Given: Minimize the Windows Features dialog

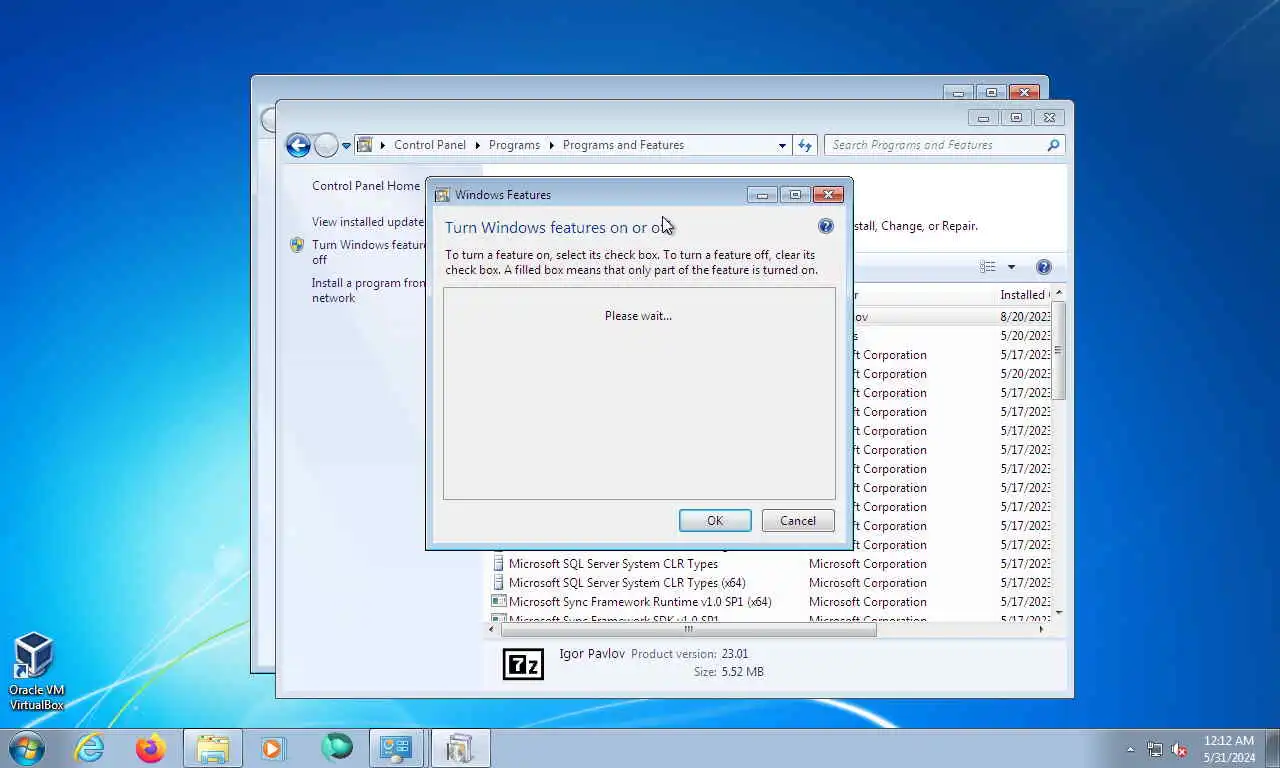Looking at the screenshot, I should pyautogui.click(x=762, y=195).
